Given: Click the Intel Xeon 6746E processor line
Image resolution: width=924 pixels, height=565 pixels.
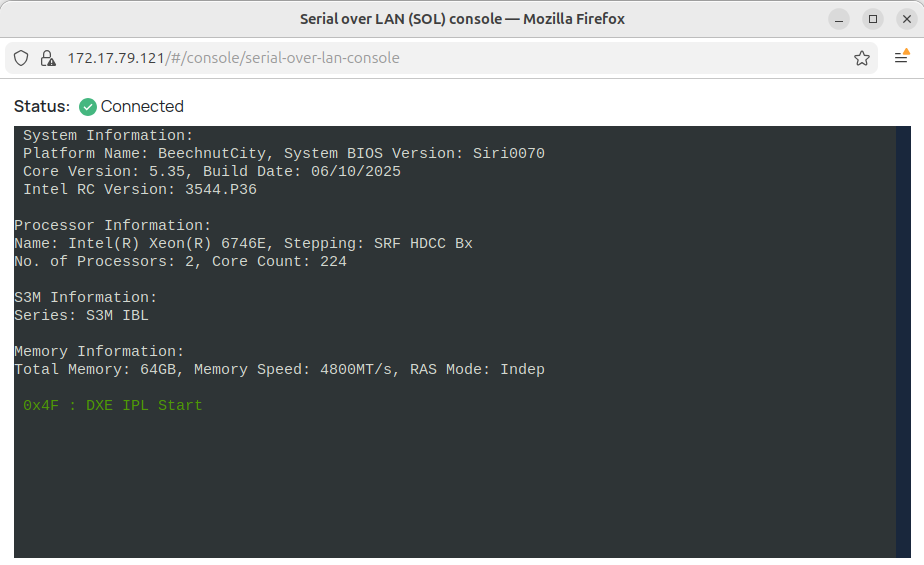Looking at the screenshot, I should coord(243,243).
